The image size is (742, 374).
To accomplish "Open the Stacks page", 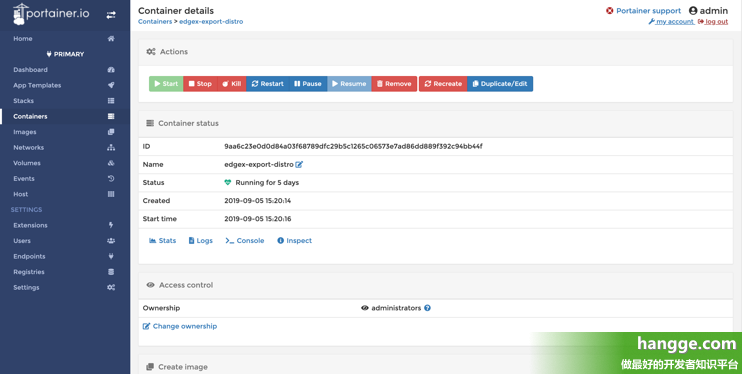I will 23,101.
